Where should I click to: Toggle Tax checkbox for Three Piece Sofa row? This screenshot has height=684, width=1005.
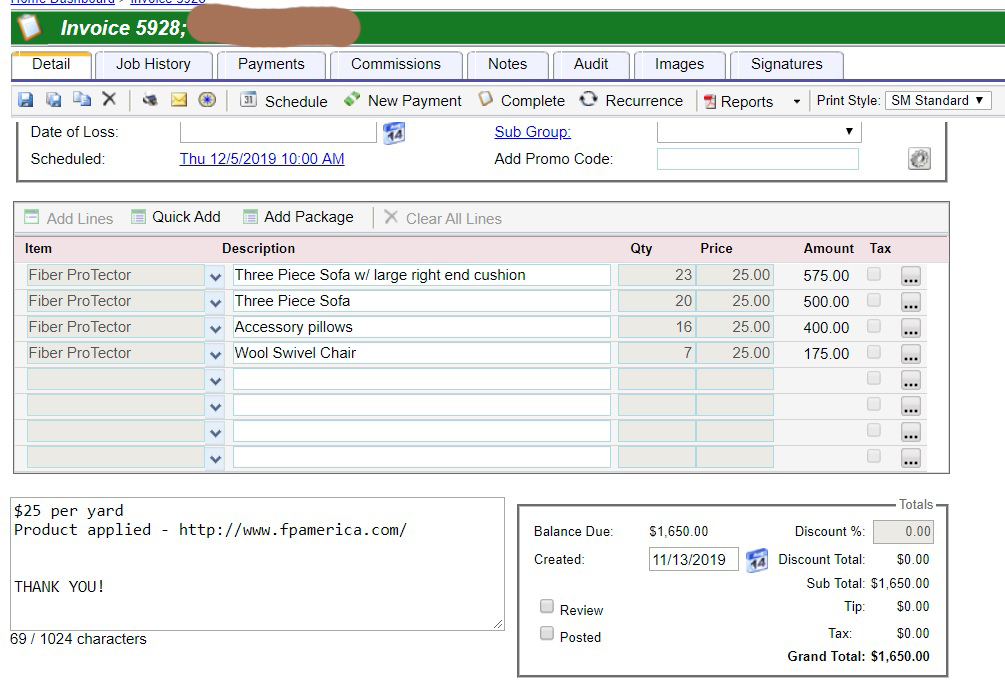[x=874, y=300]
